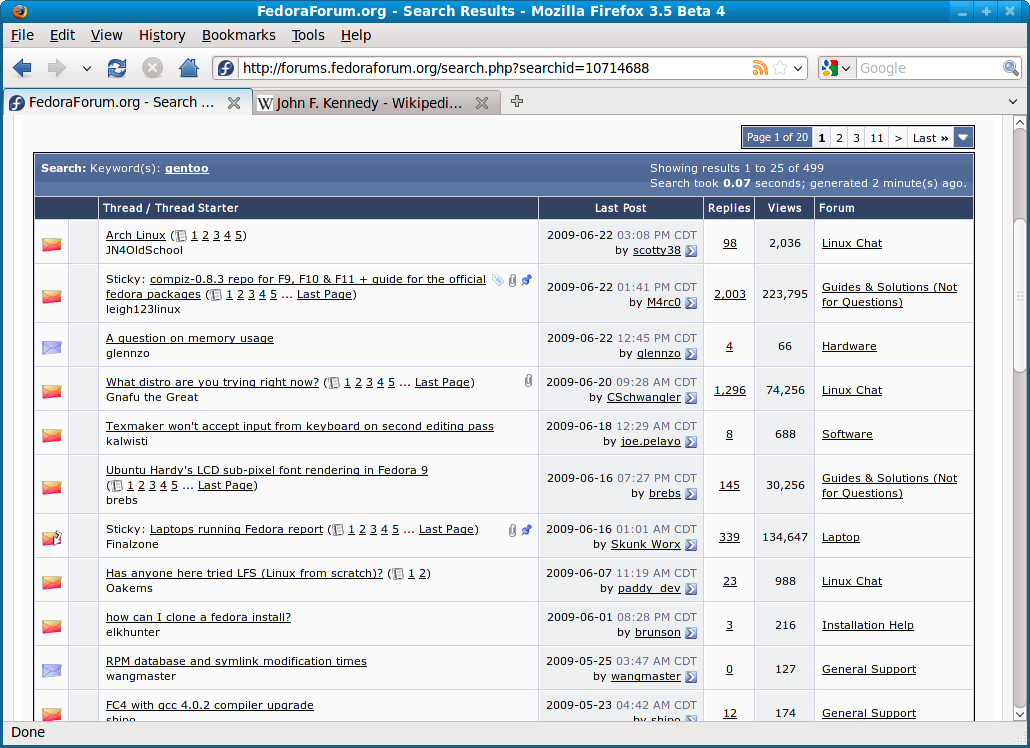The image size is (1030, 748).
Task: View replies count 2,003 for compiz thread
Action: click(730, 294)
